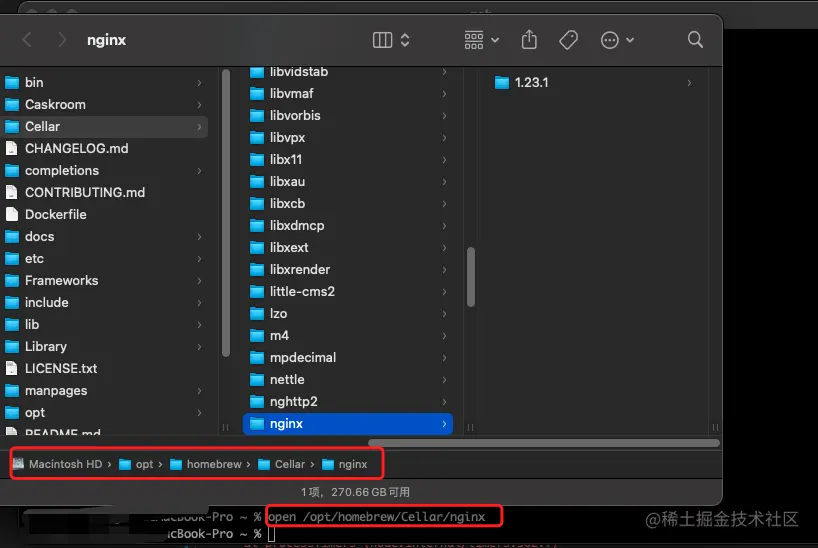The image size is (818, 548).
Task: Select the libx11 folder
Action: pos(348,159)
